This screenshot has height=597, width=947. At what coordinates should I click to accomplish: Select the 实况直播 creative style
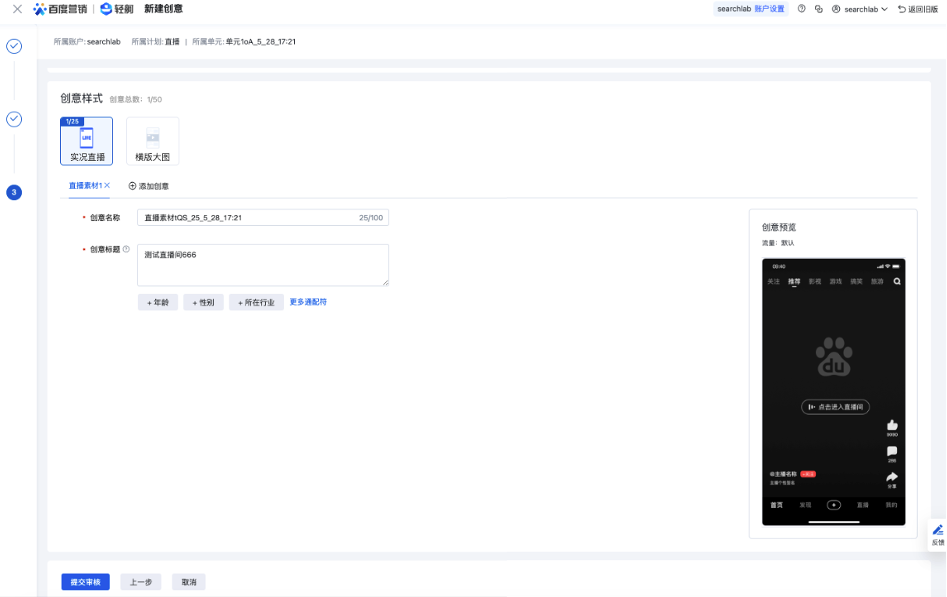click(x=86, y=141)
